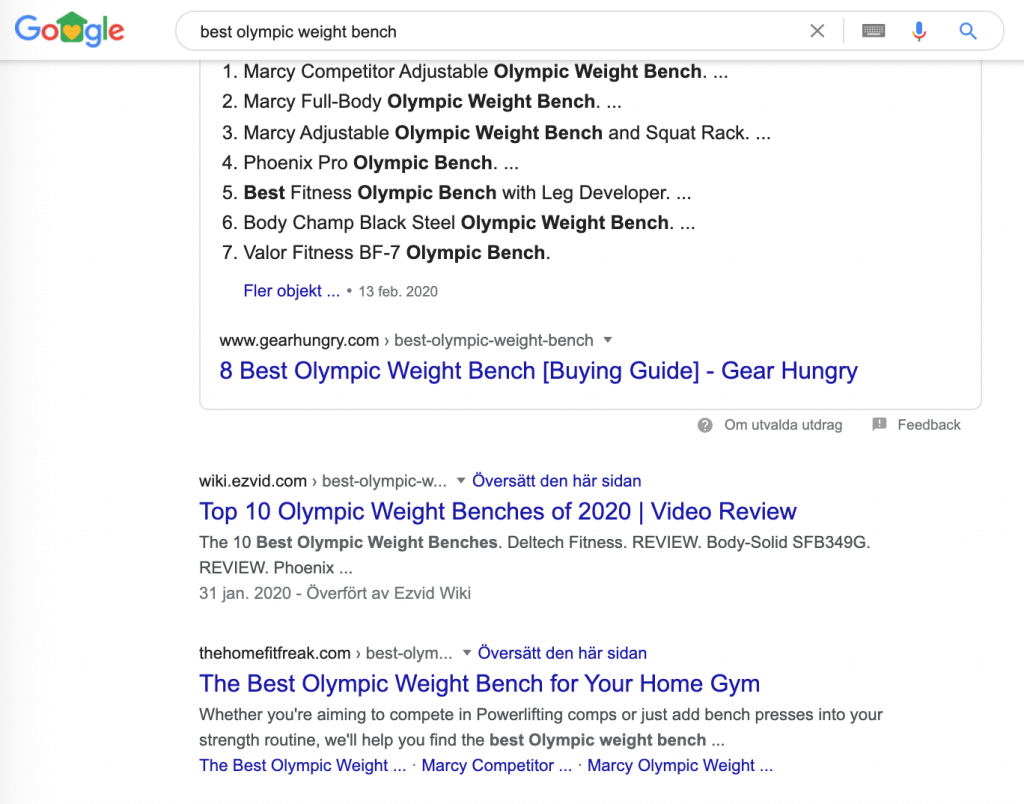
Task: Open the Marcy Olympic Weight sitelink
Action: (x=680, y=765)
